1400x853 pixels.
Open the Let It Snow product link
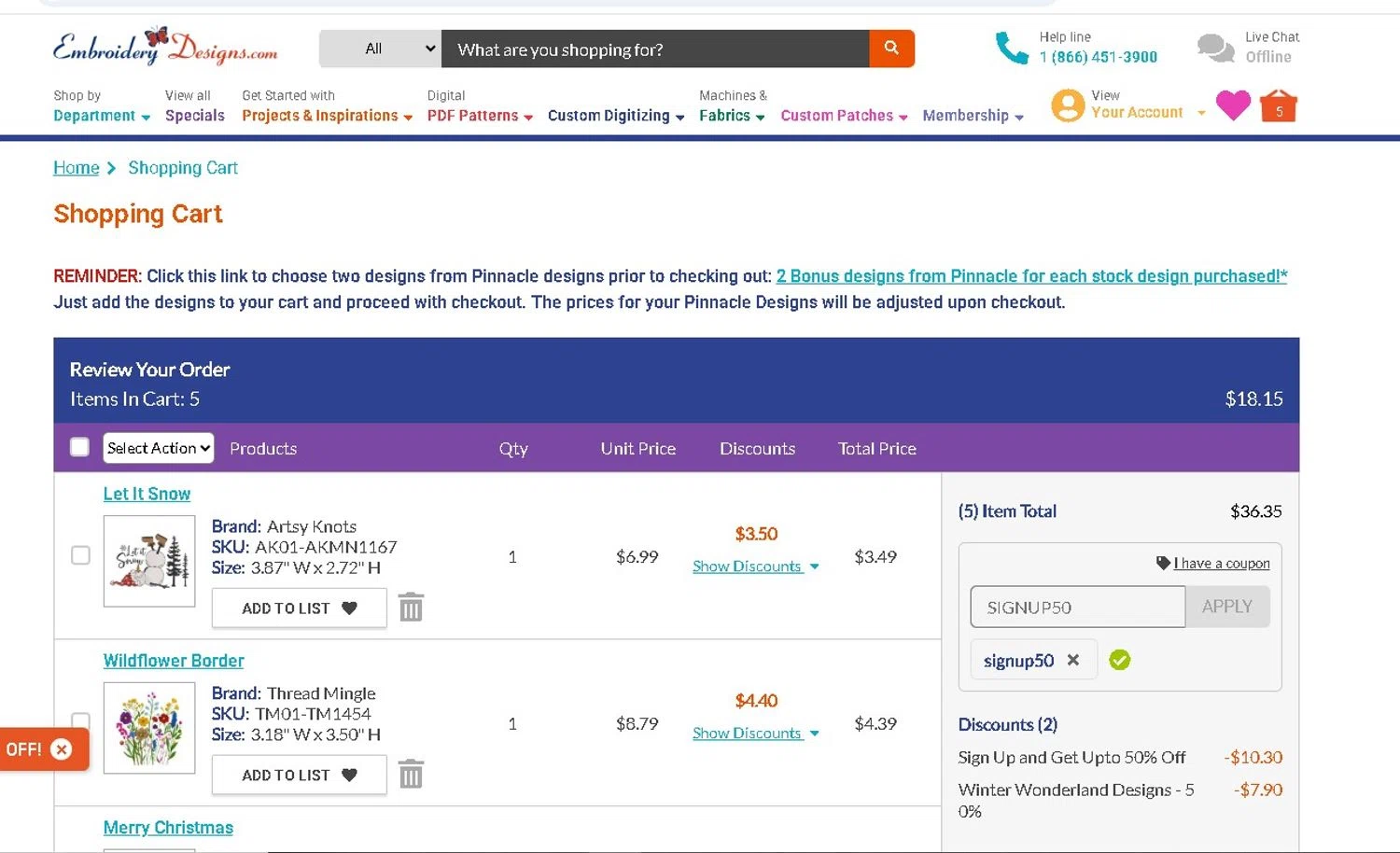(147, 494)
